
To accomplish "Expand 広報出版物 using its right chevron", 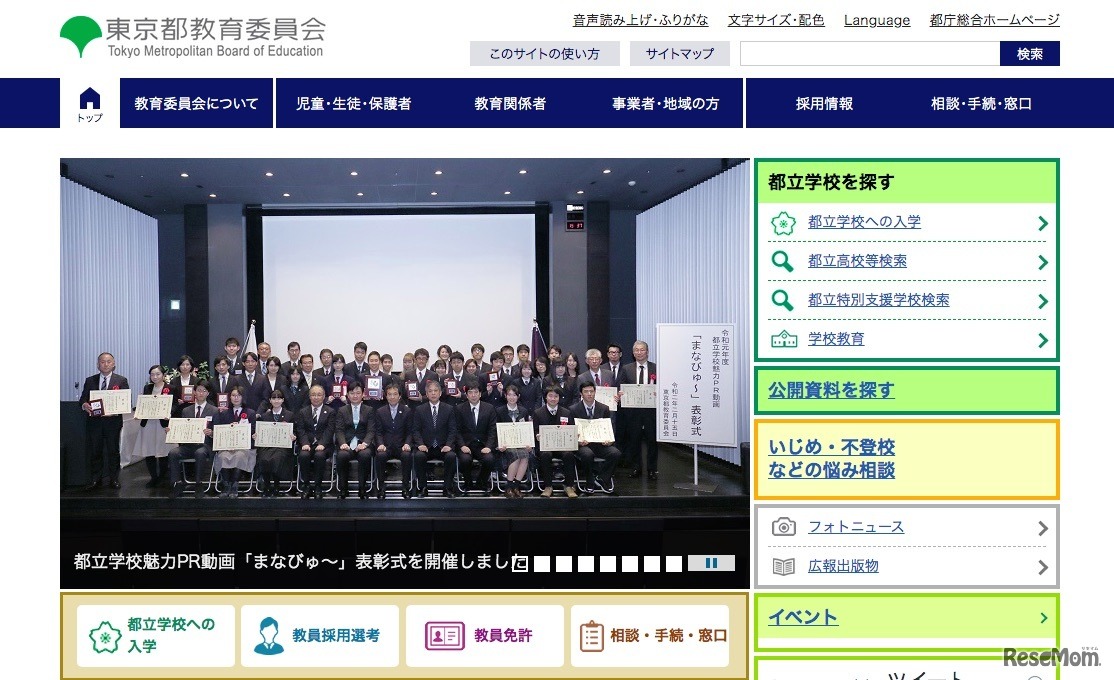I will coord(1045,567).
